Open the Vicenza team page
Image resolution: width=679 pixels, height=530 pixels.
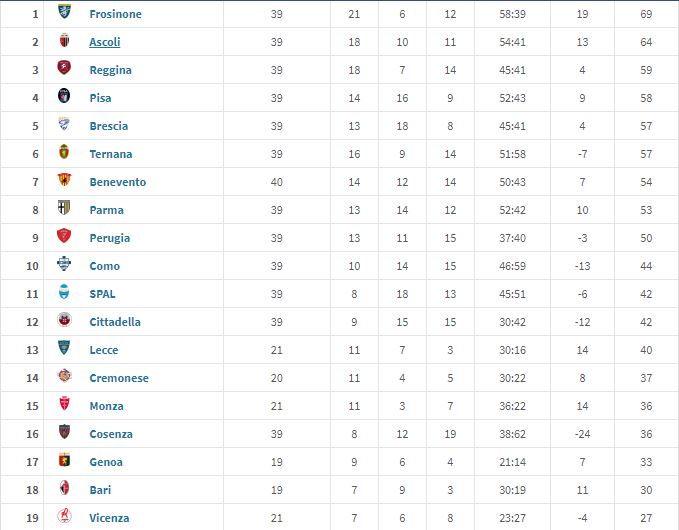[109, 518]
